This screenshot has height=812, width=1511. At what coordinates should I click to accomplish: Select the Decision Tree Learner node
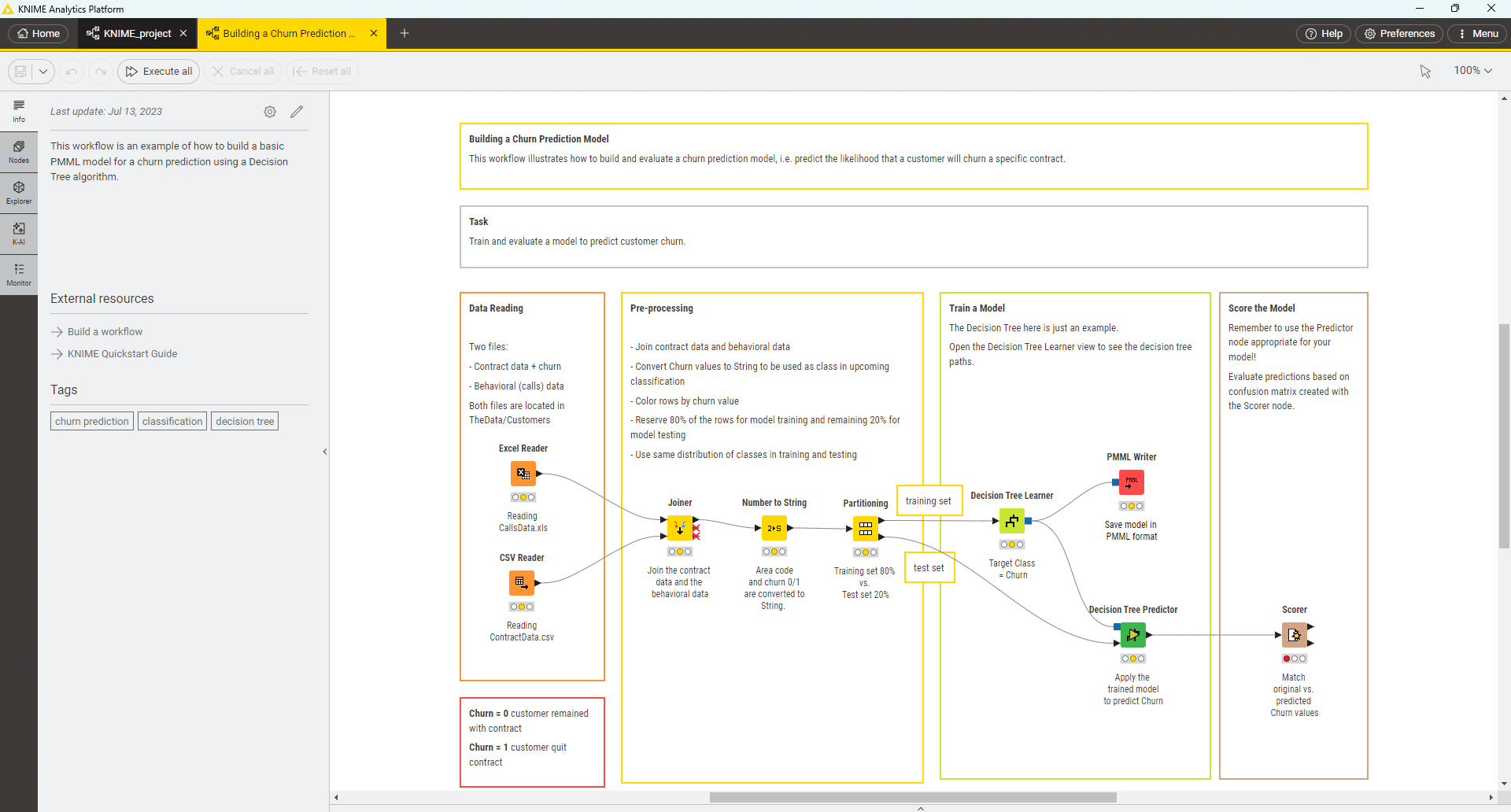point(1012,521)
